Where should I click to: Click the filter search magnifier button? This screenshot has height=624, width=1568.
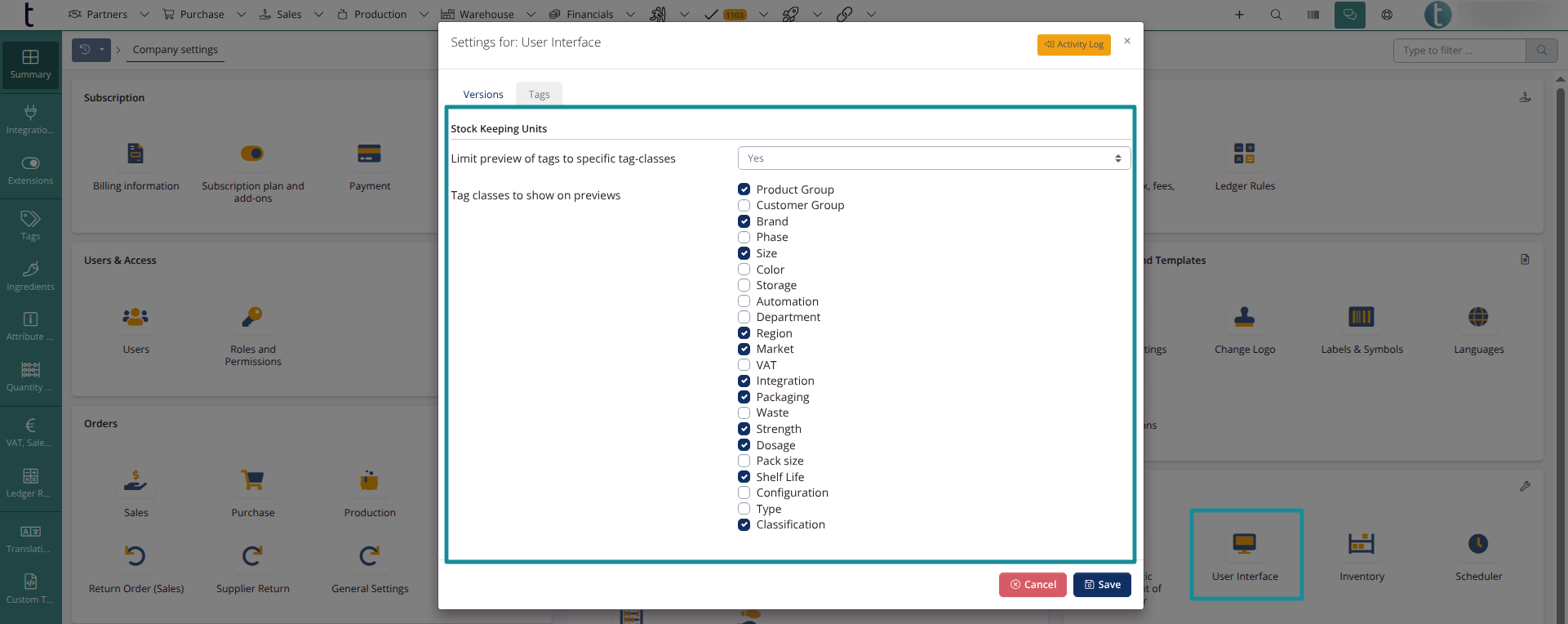(1542, 51)
